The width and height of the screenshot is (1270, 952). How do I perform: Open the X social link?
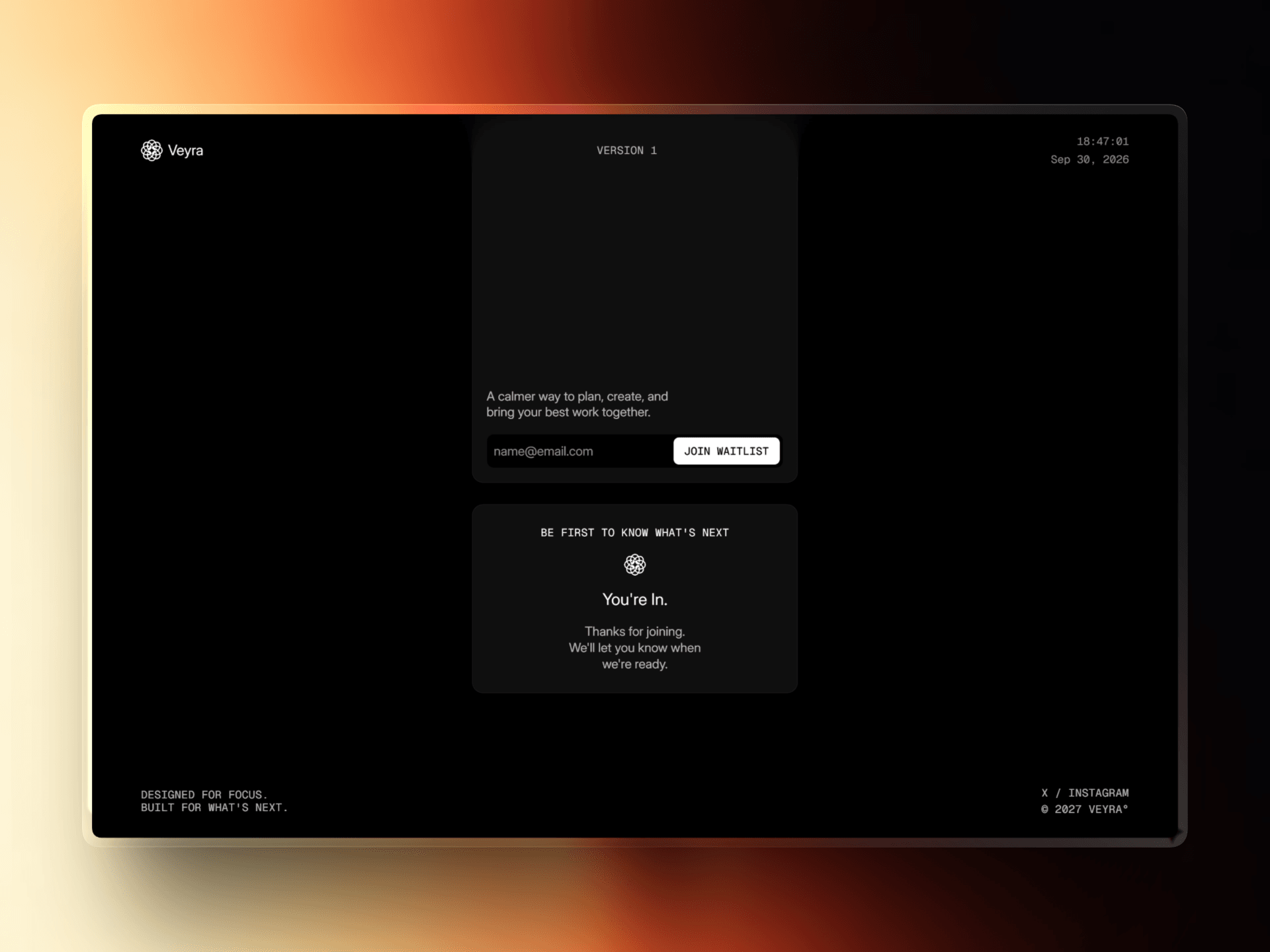[x=1044, y=793]
